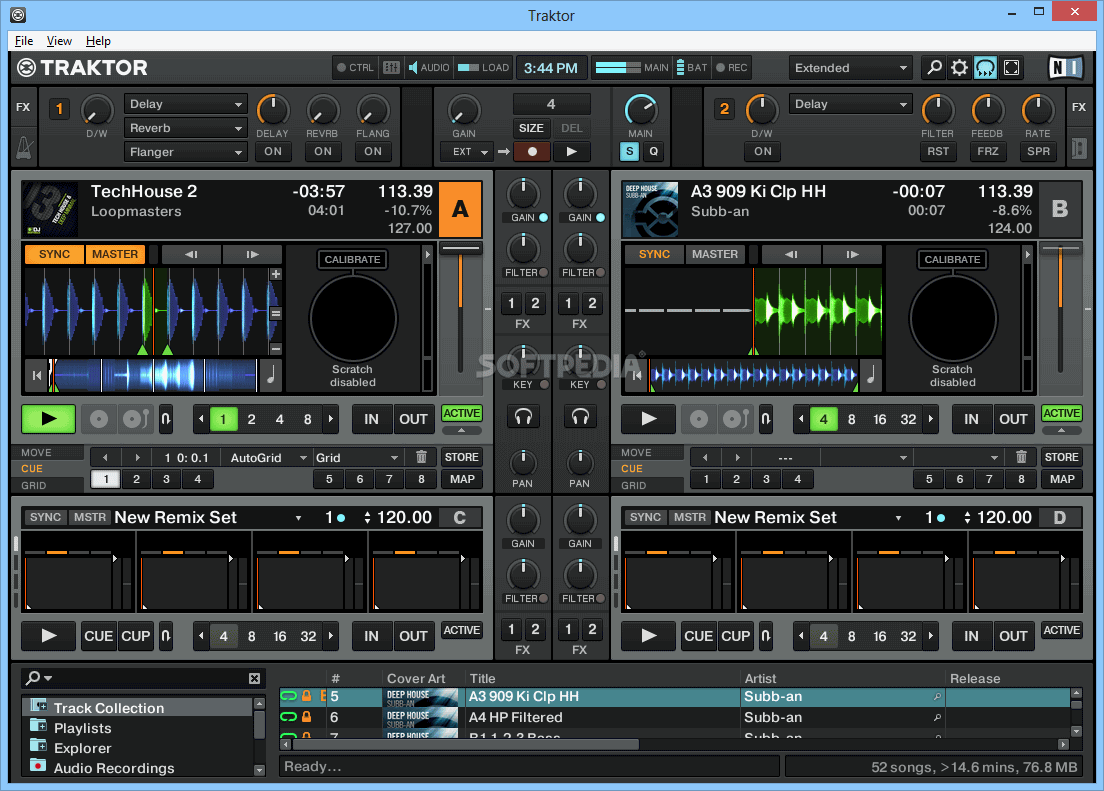Open the Help menu

pyautogui.click(x=98, y=41)
